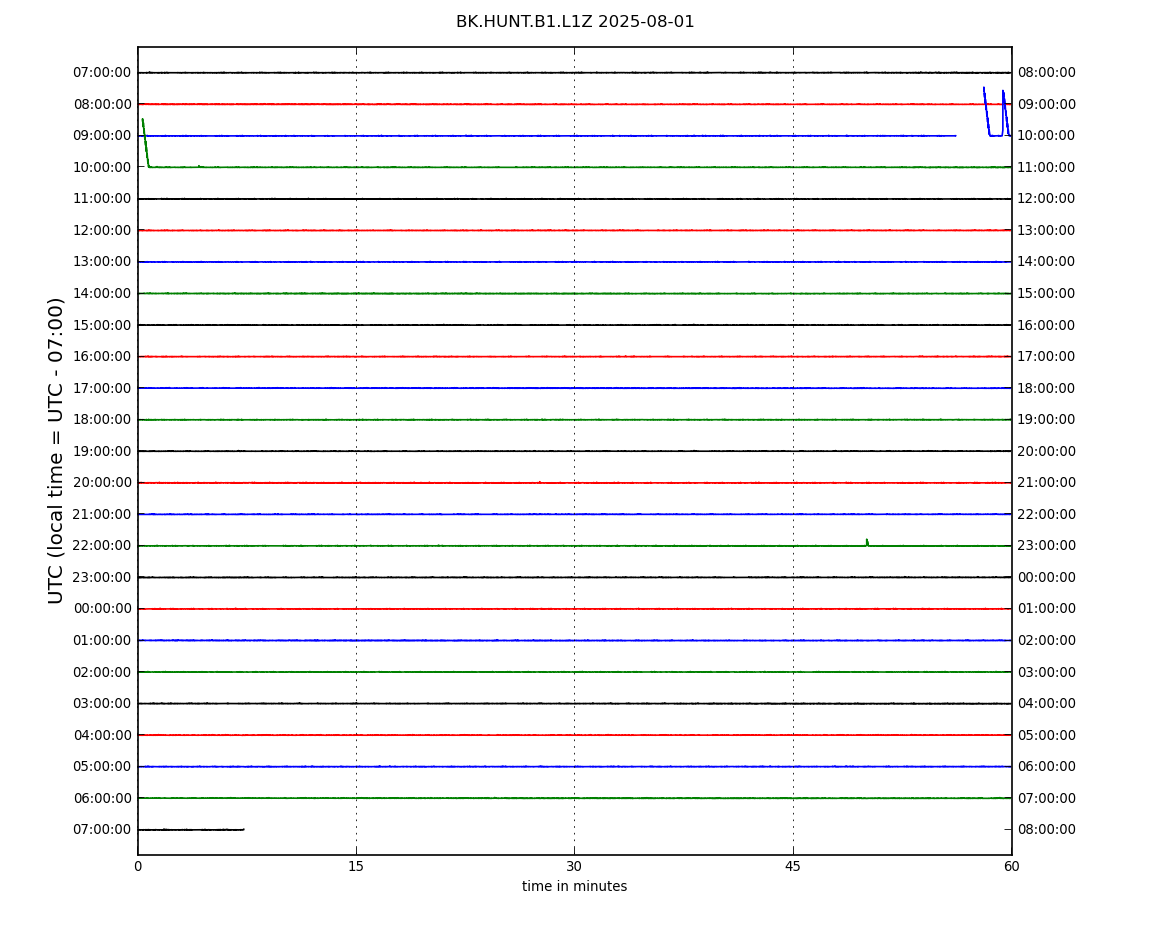1150x950 pixels.
Task: Click left-axis time label 10:00:00
Action: click(103, 167)
